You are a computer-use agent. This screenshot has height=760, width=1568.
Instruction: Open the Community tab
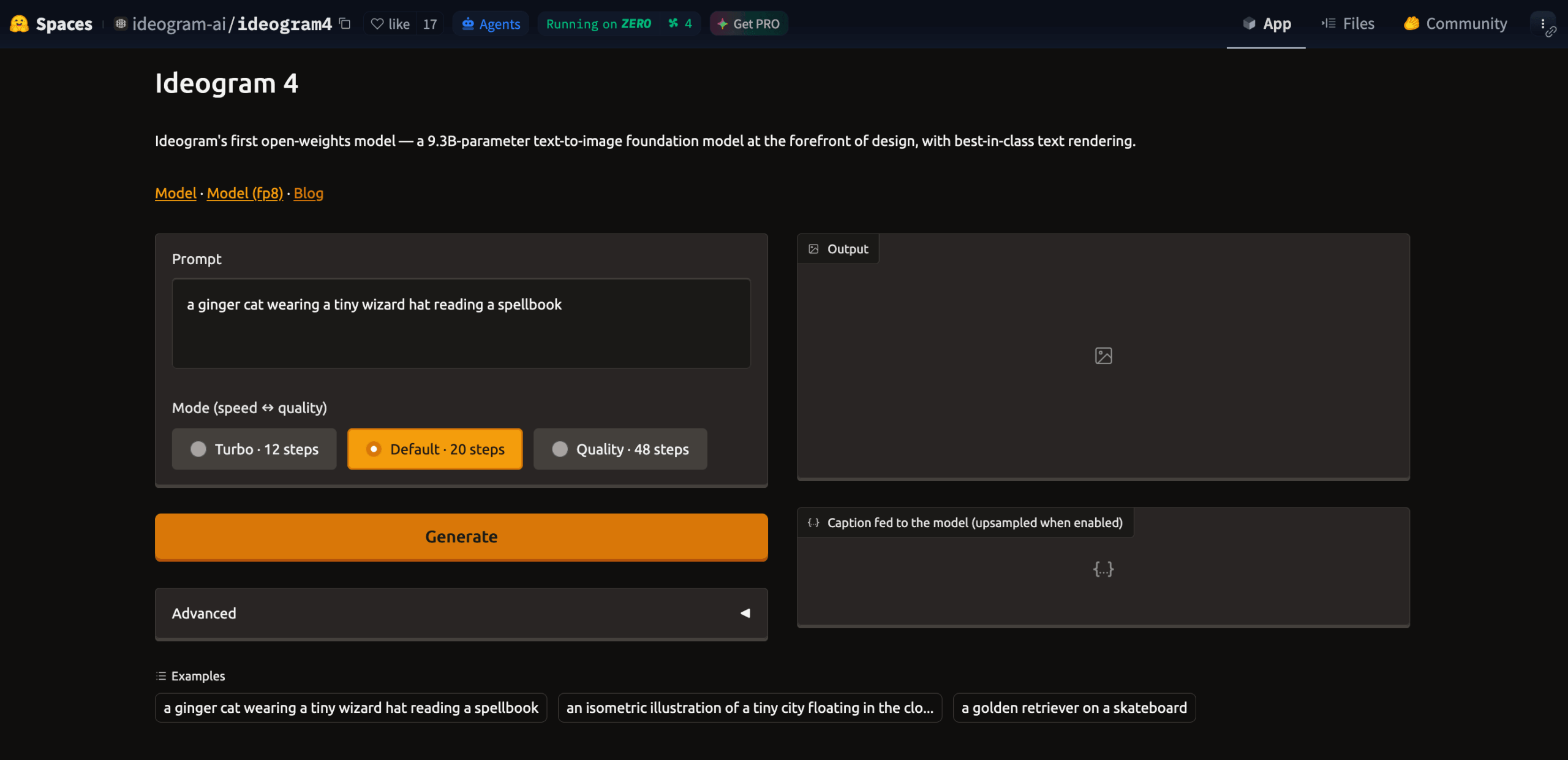(x=1455, y=24)
